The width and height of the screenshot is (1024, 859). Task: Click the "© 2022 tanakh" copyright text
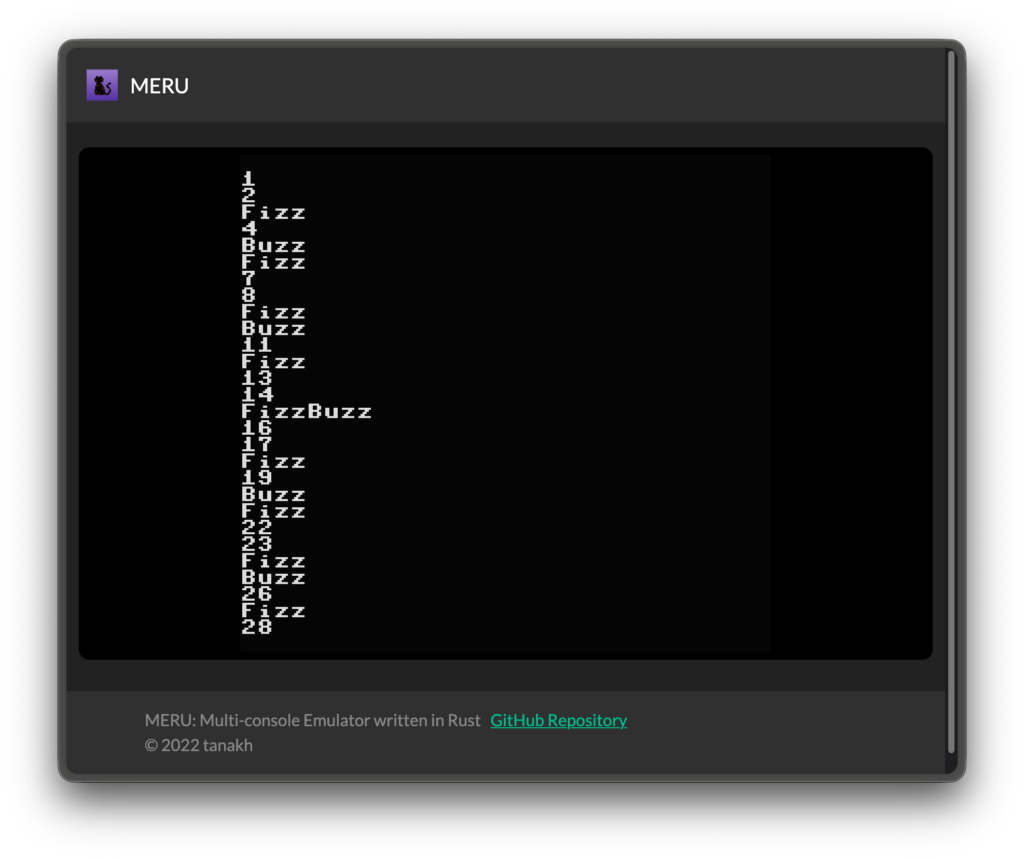(x=199, y=745)
